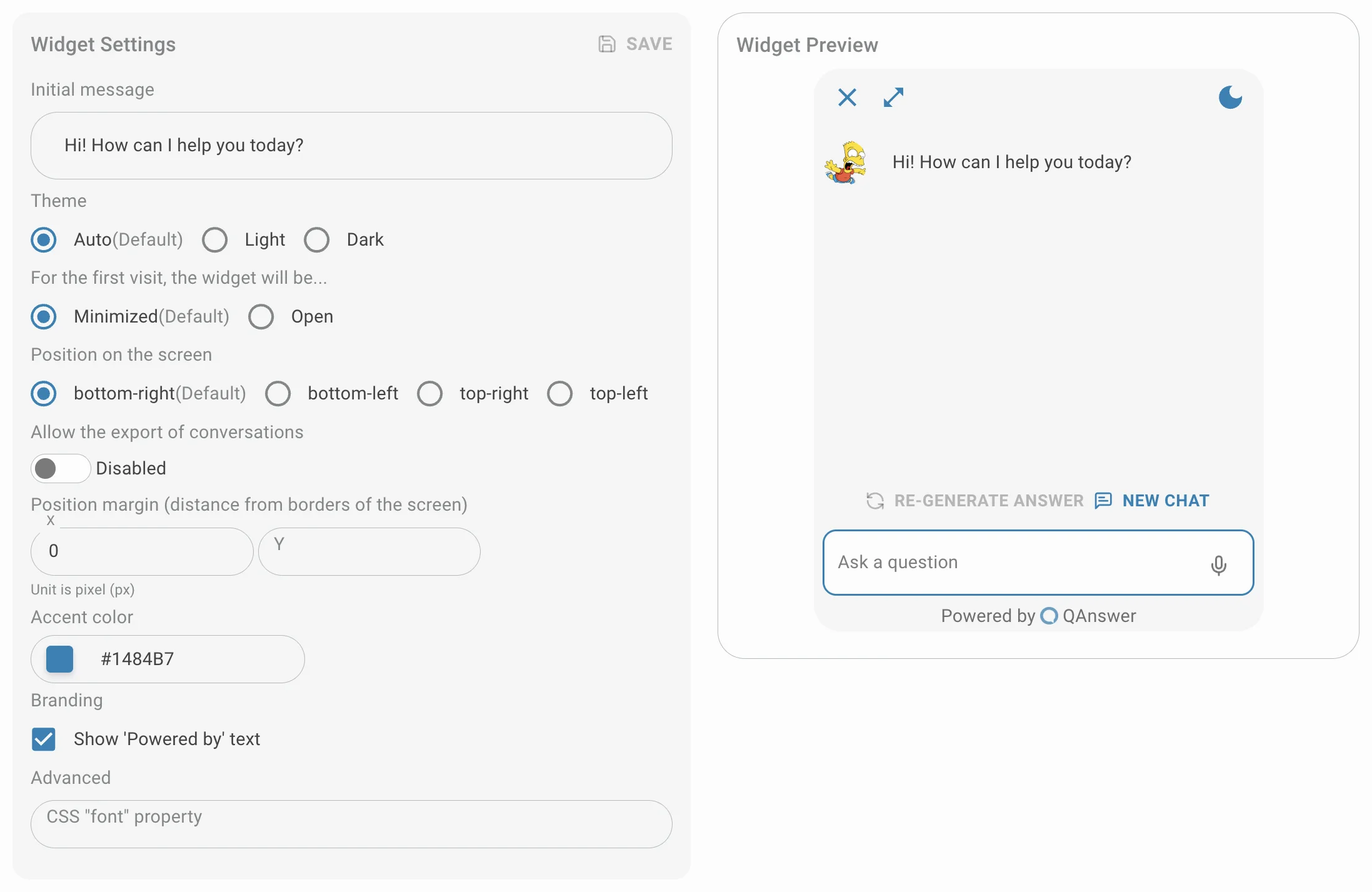Image resolution: width=1372 pixels, height=892 pixels.
Task: Select the Dark theme radio button
Action: click(x=317, y=240)
